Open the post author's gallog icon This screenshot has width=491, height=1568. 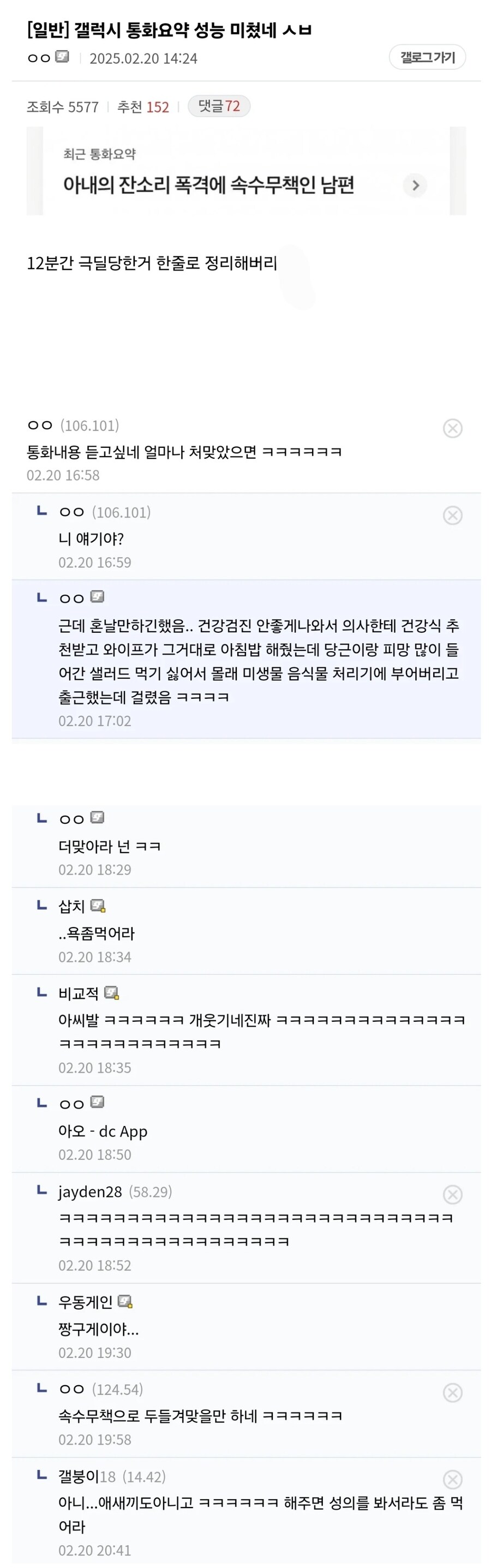[x=60, y=58]
